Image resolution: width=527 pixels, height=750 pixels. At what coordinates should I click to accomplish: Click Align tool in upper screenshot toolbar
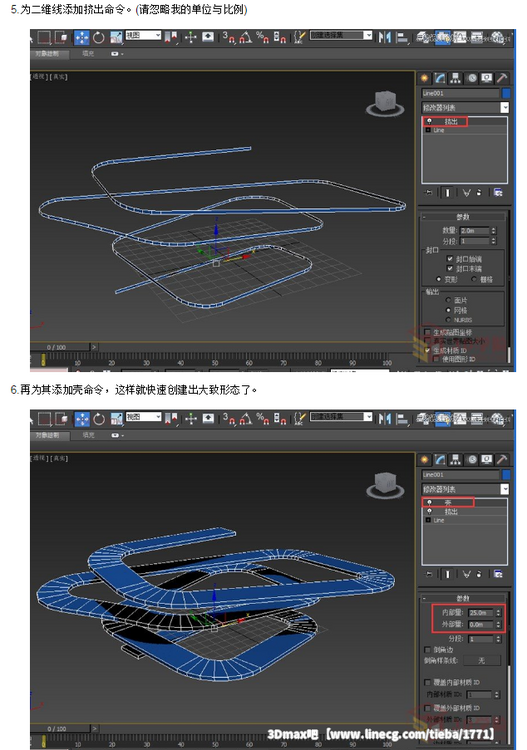pyautogui.click(x=402, y=37)
